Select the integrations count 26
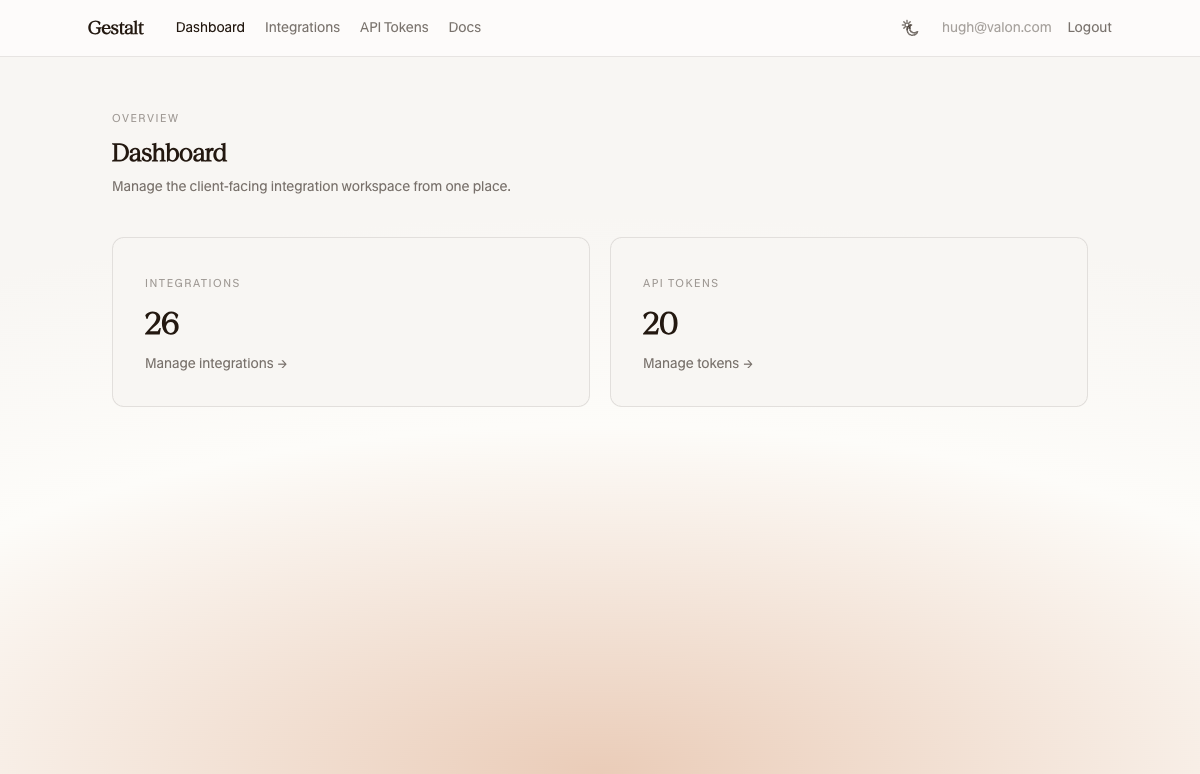 (x=162, y=324)
